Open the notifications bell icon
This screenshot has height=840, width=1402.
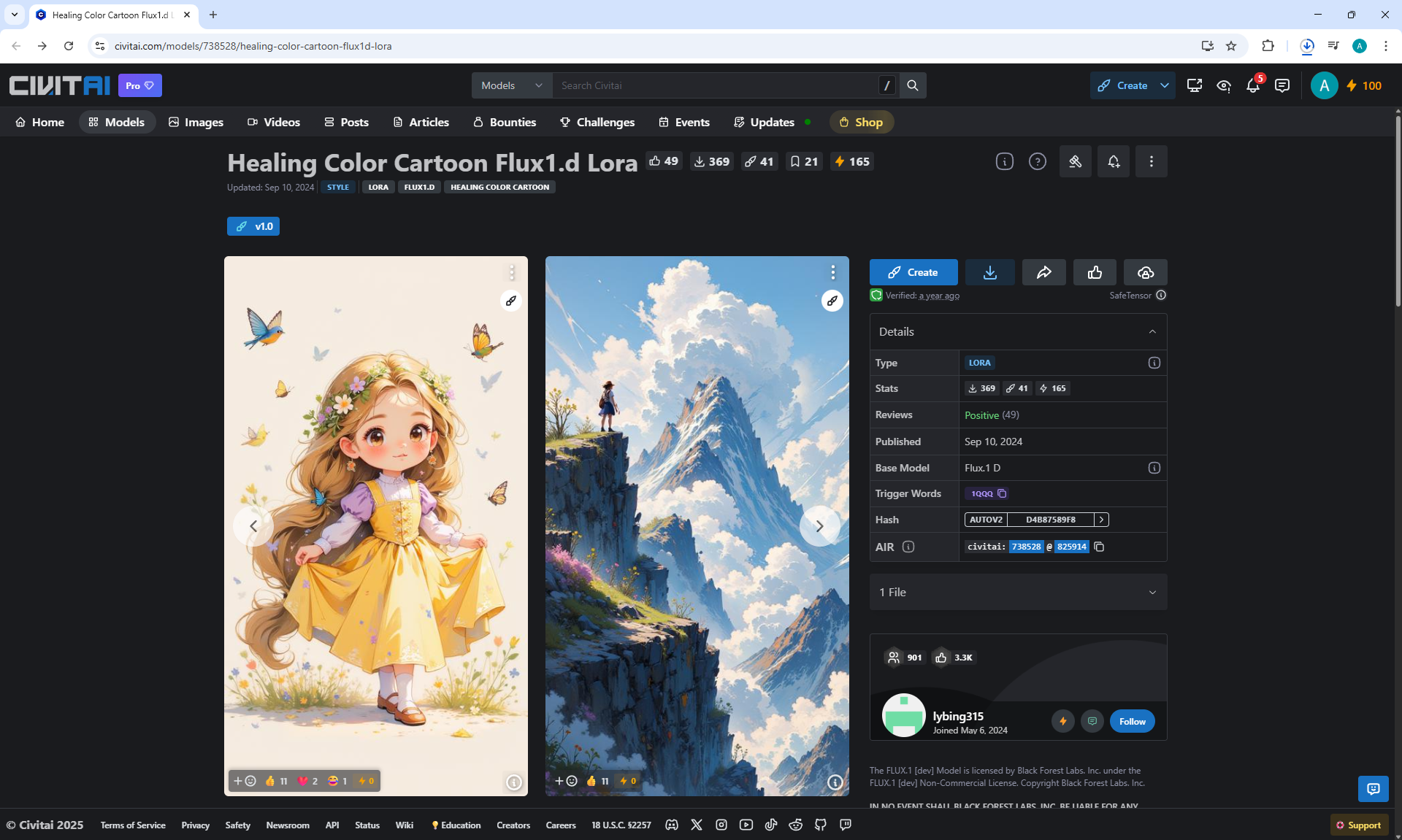[x=1253, y=85]
